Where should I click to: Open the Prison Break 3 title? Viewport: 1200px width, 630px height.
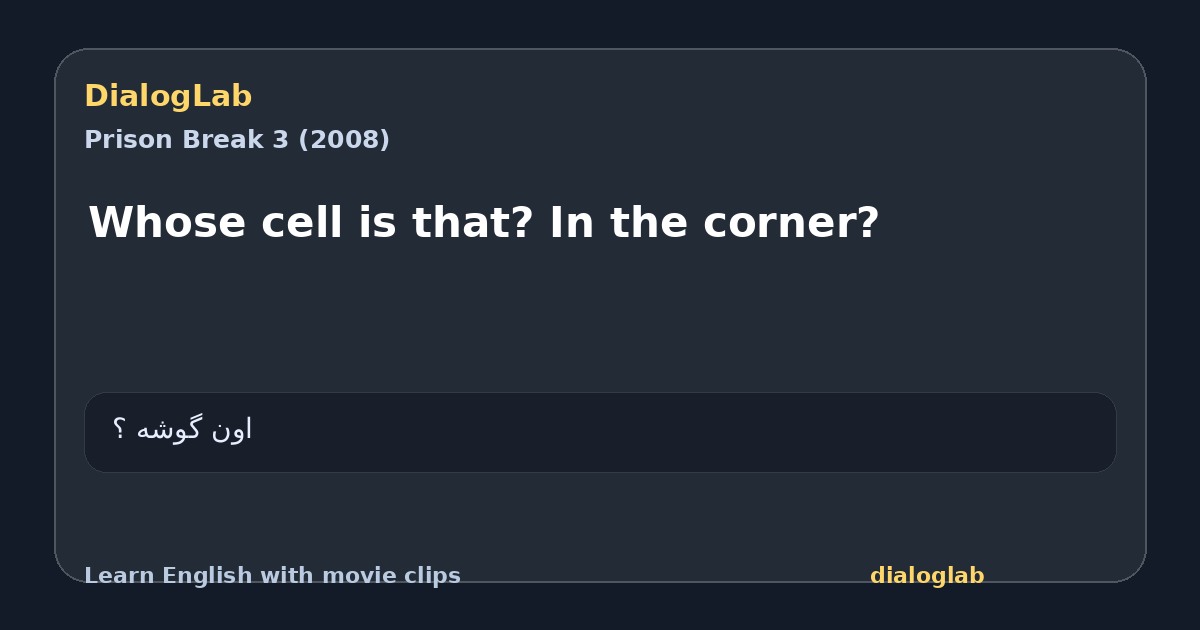coord(237,140)
